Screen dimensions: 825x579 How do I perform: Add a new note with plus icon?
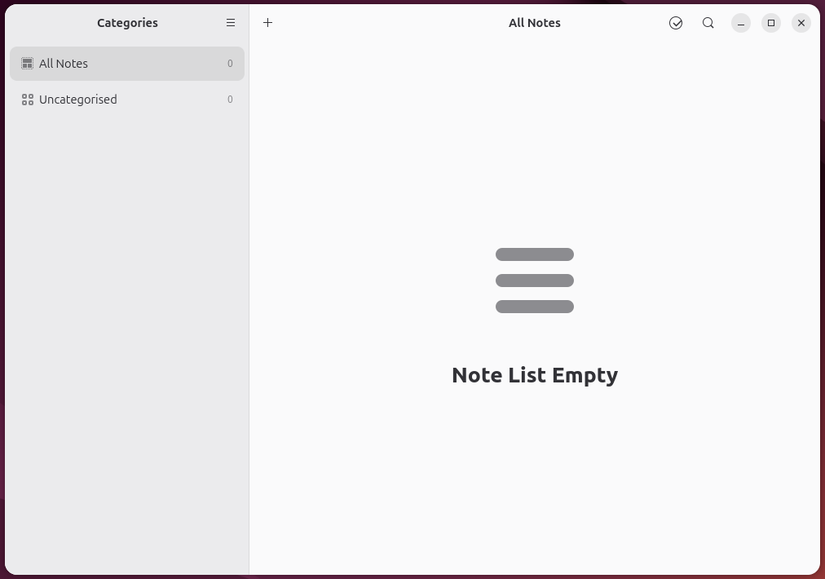click(268, 23)
